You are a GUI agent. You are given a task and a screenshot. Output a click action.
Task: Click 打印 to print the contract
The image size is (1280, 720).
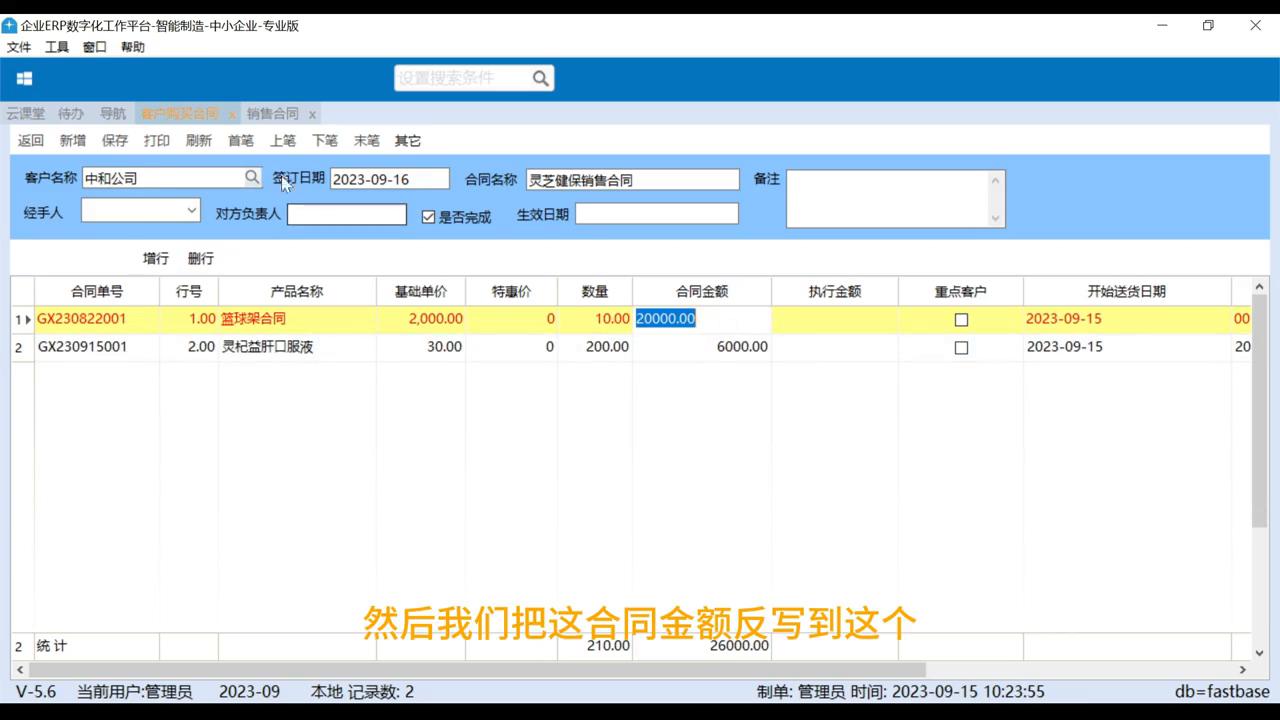coord(156,140)
